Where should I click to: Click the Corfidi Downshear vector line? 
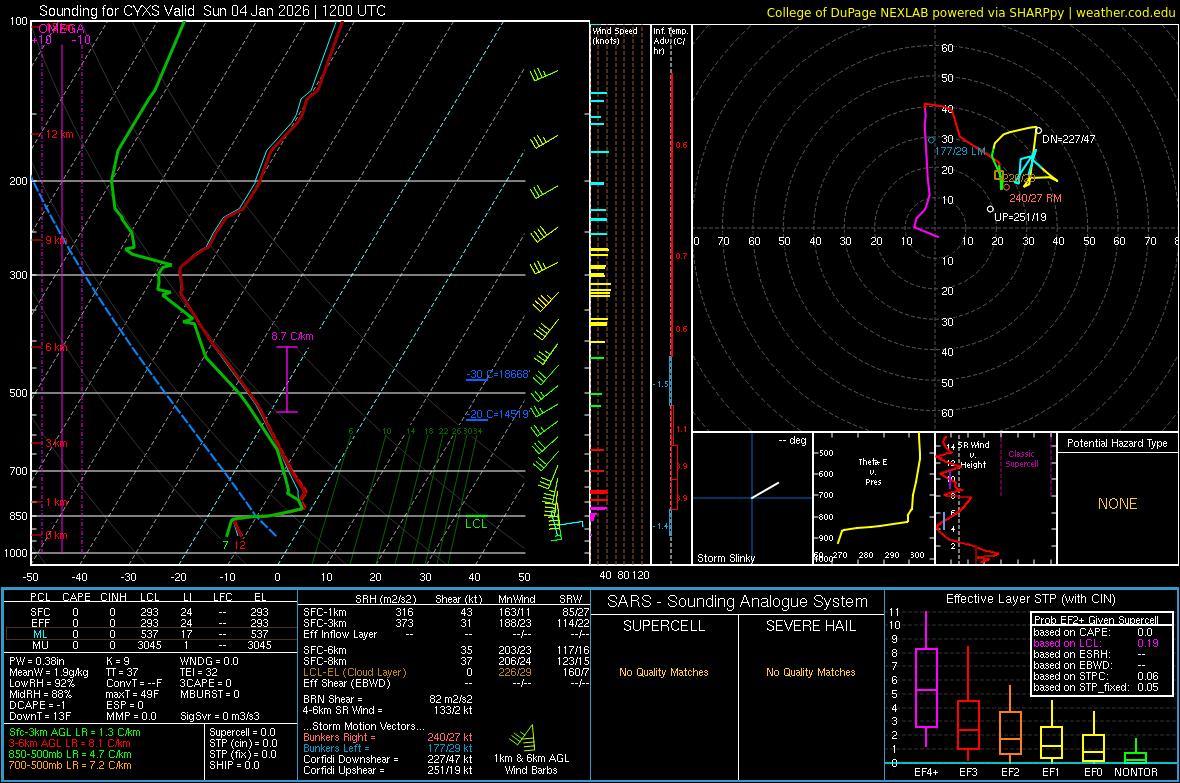388,760
